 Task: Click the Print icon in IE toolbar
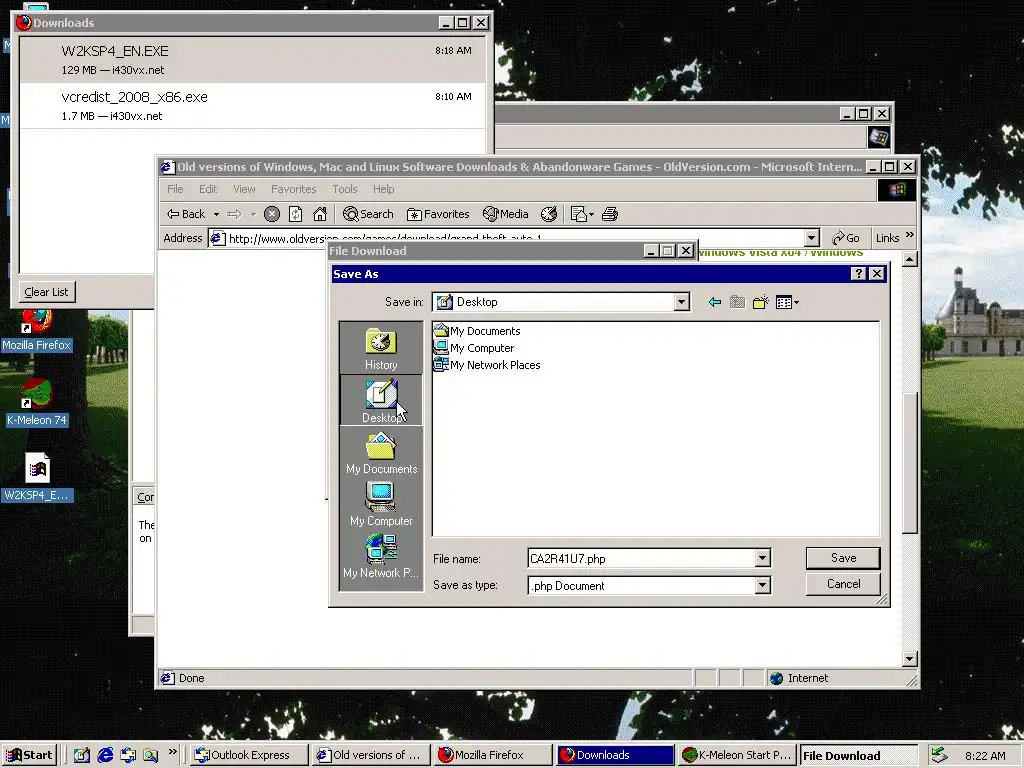(610, 214)
